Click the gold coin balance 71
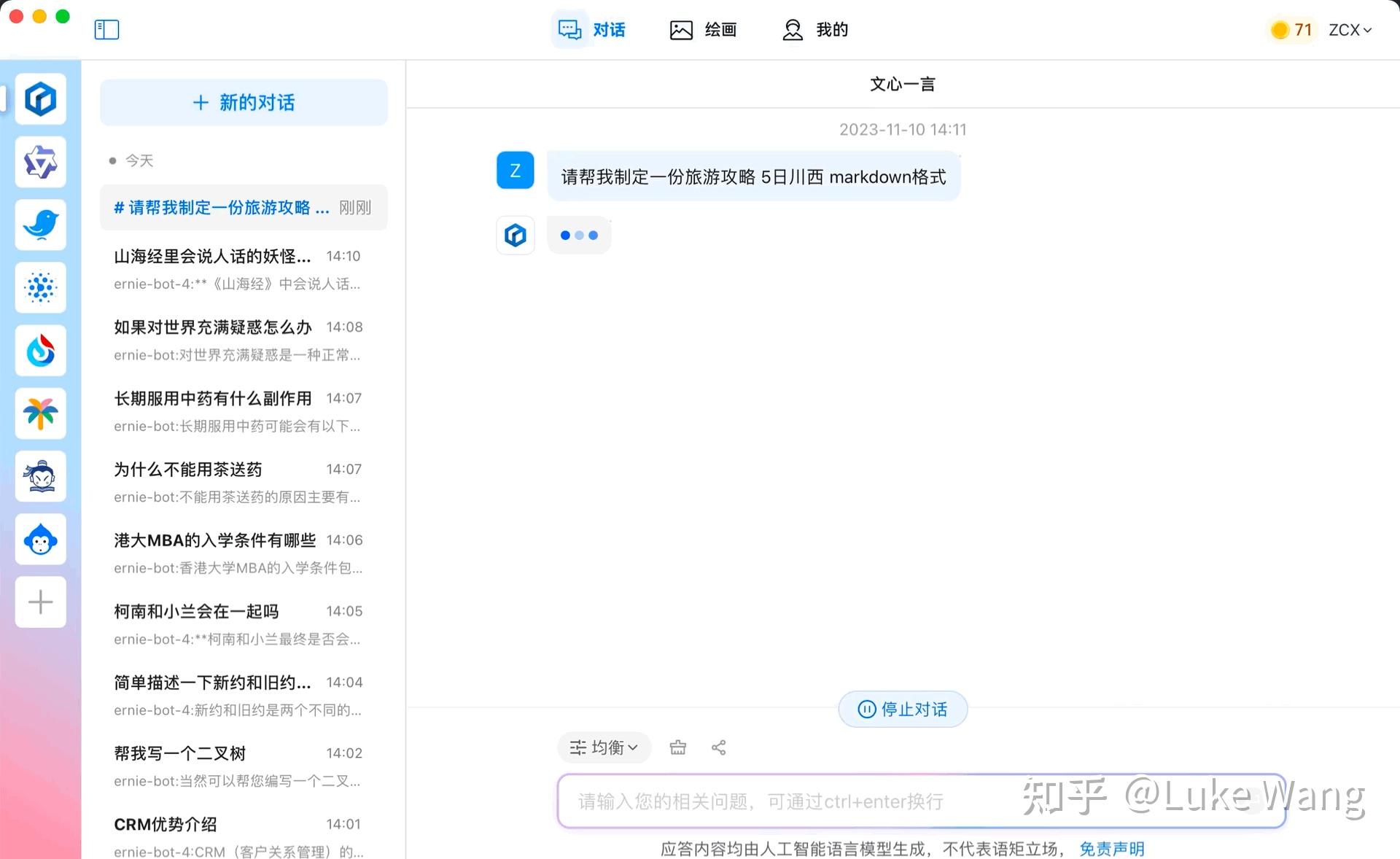1400x859 pixels. pyautogui.click(x=1291, y=30)
